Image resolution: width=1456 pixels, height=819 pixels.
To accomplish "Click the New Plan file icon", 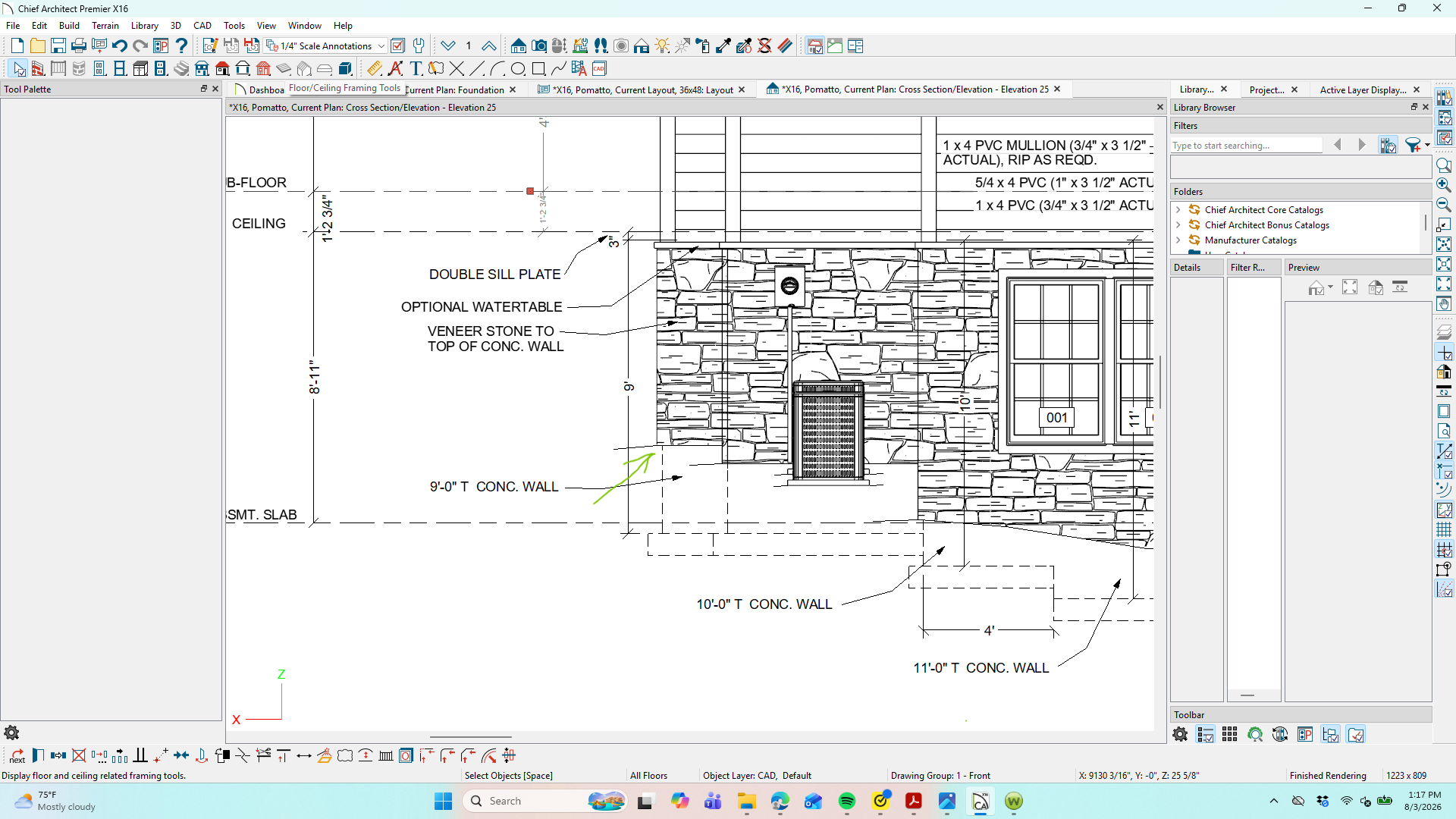I will (17, 46).
